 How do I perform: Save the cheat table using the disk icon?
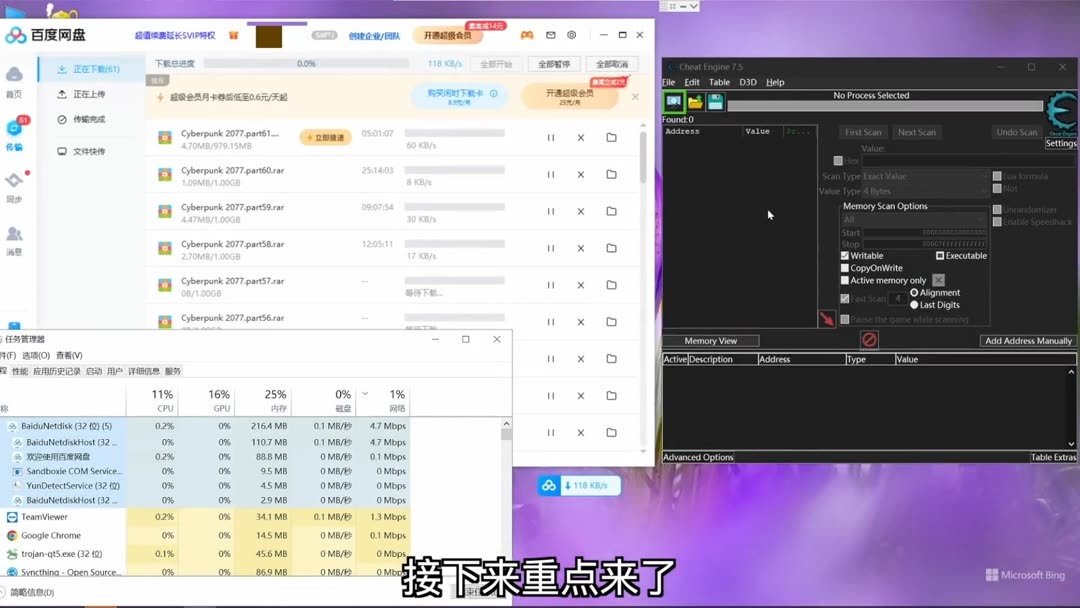716,101
